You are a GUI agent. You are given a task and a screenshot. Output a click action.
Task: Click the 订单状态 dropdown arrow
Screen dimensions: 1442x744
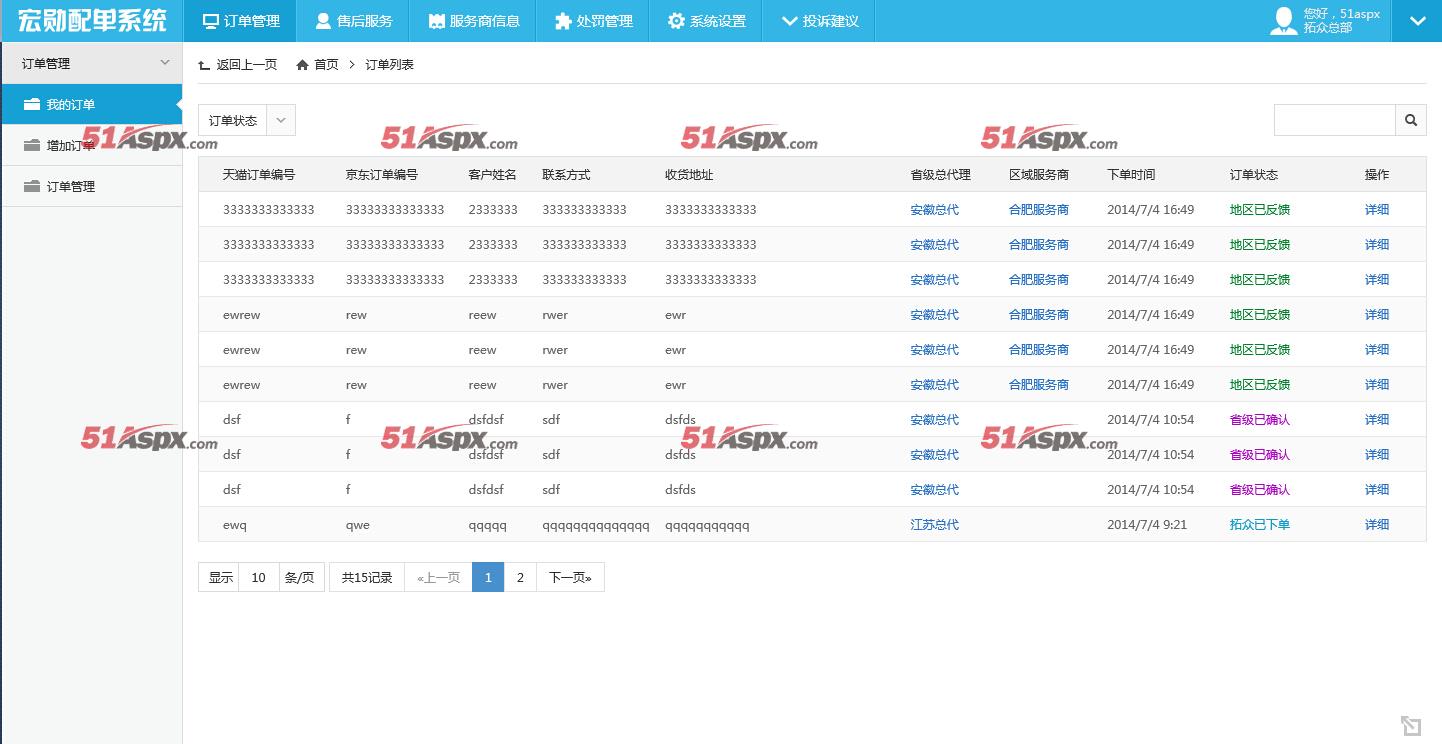coord(281,120)
